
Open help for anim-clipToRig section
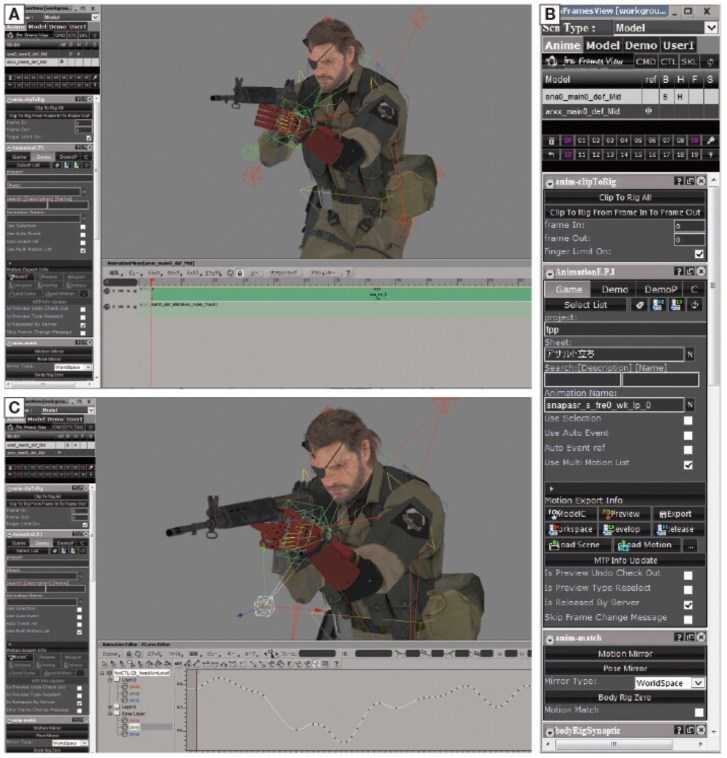tap(679, 181)
